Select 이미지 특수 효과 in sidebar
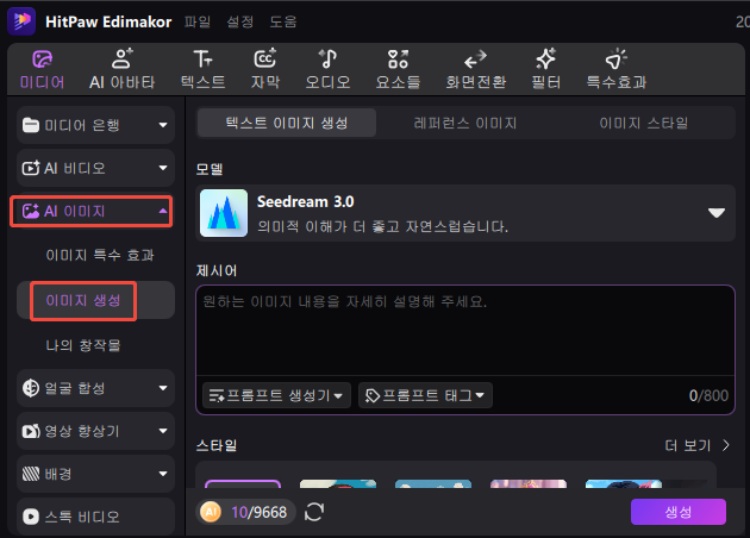 coord(100,255)
